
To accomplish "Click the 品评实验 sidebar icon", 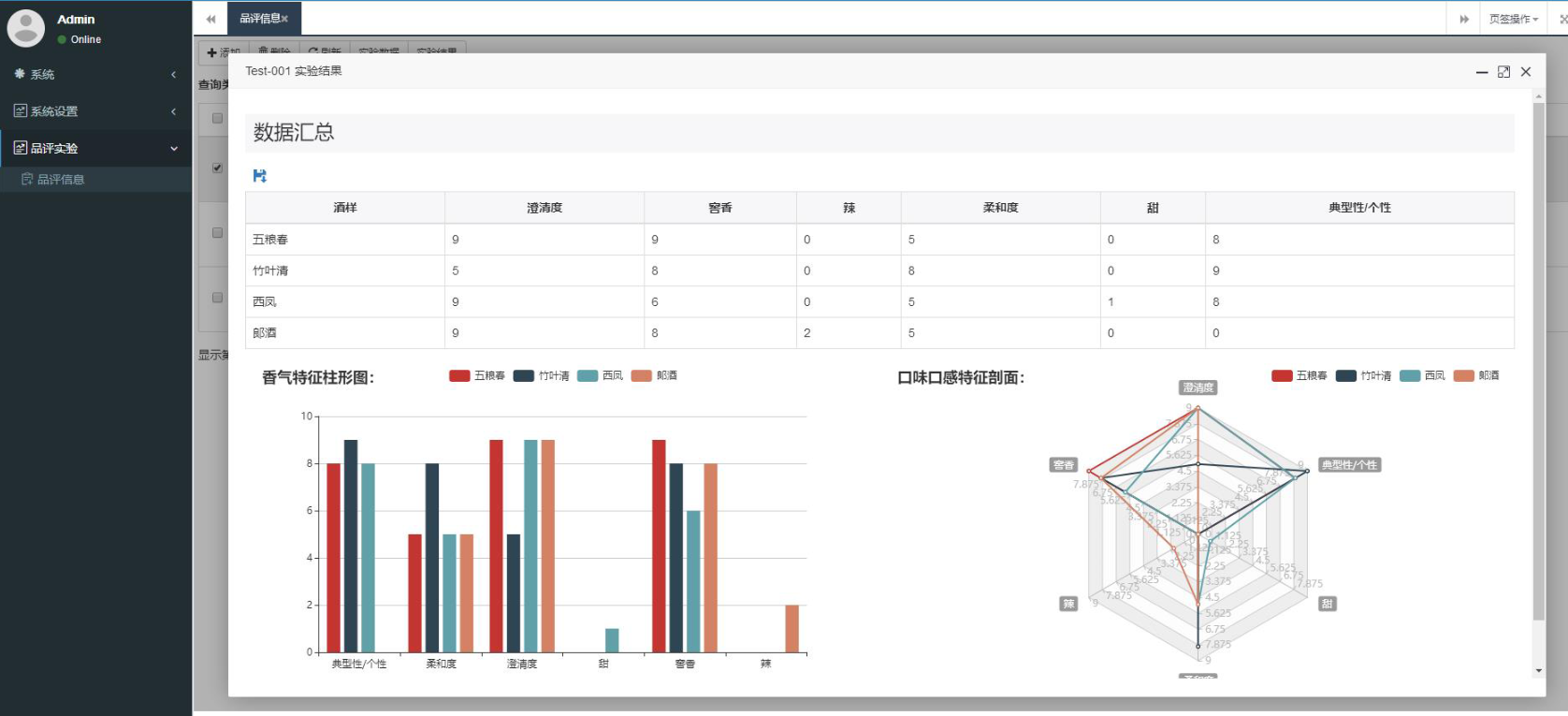I will point(20,148).
